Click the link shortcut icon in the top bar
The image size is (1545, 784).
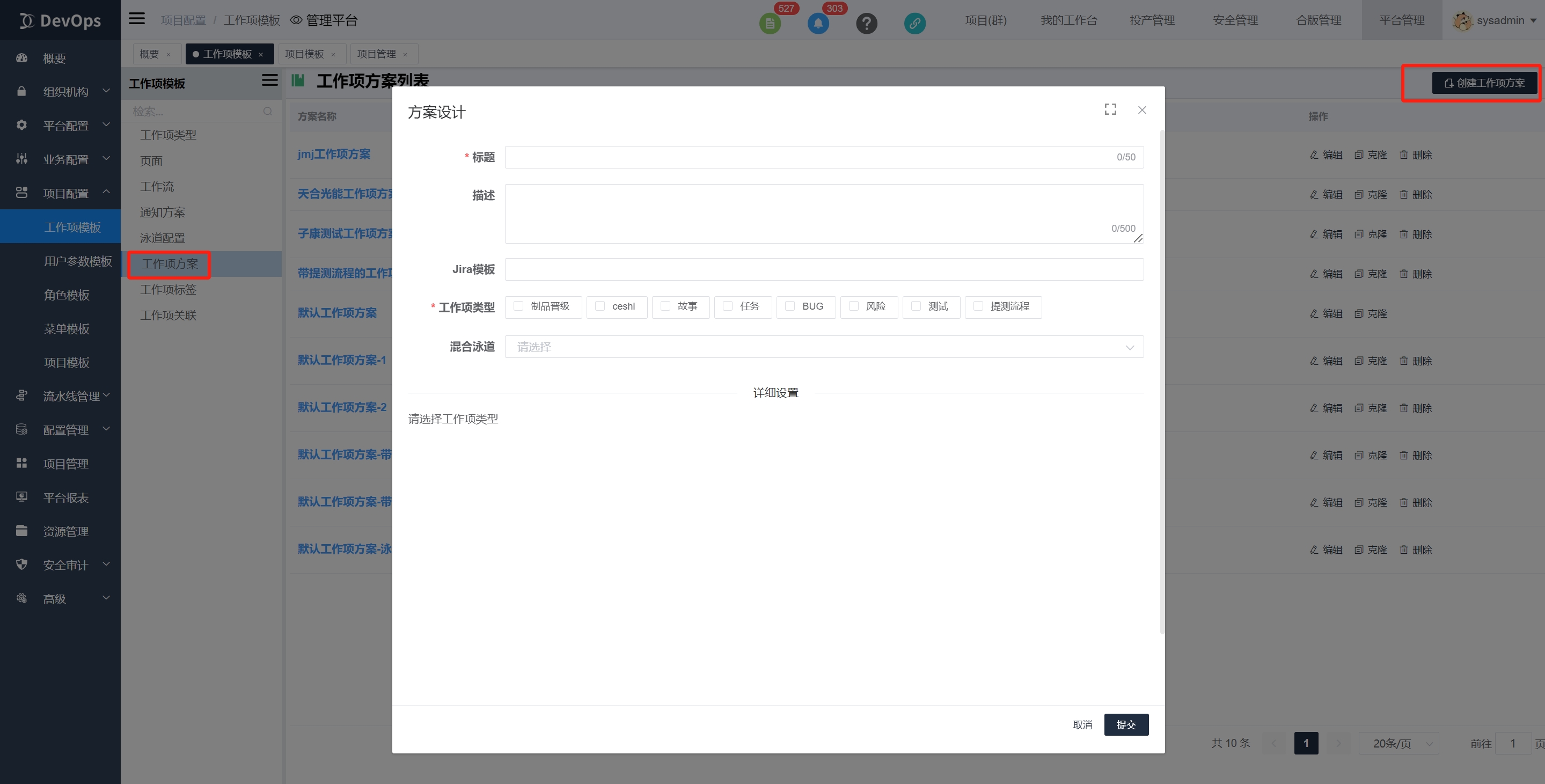click(x=914, y=24)
